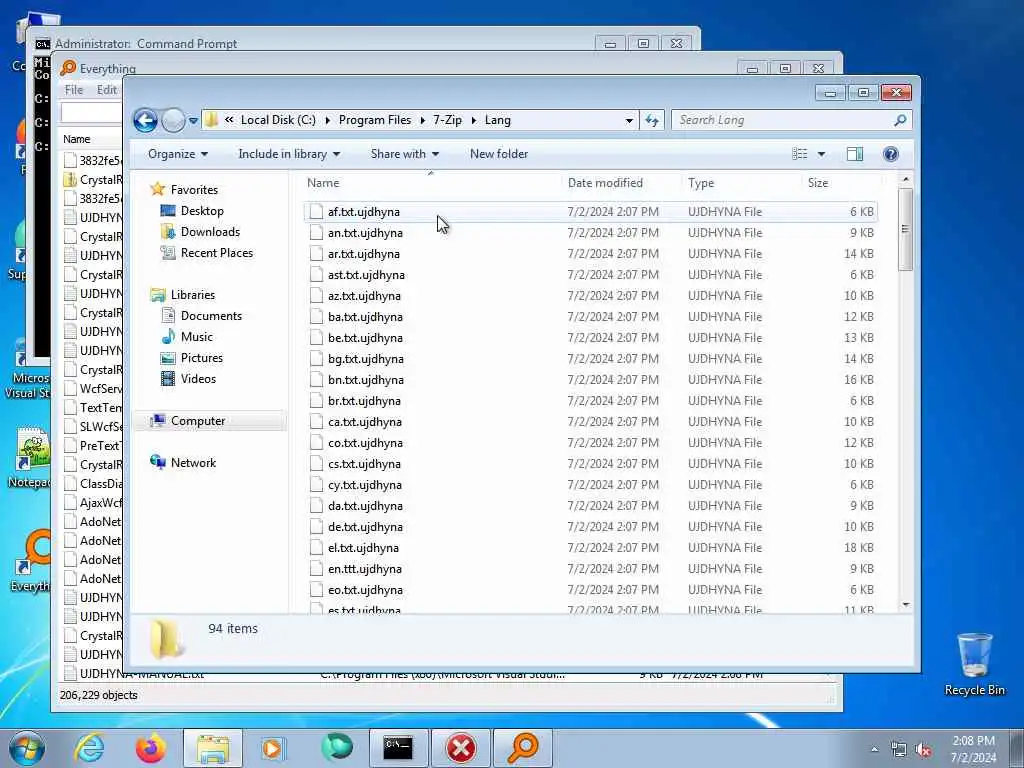The image size is (1024, 768).
Task: Launch Internet Explorer from the taskbar
Action: [89, 748]
